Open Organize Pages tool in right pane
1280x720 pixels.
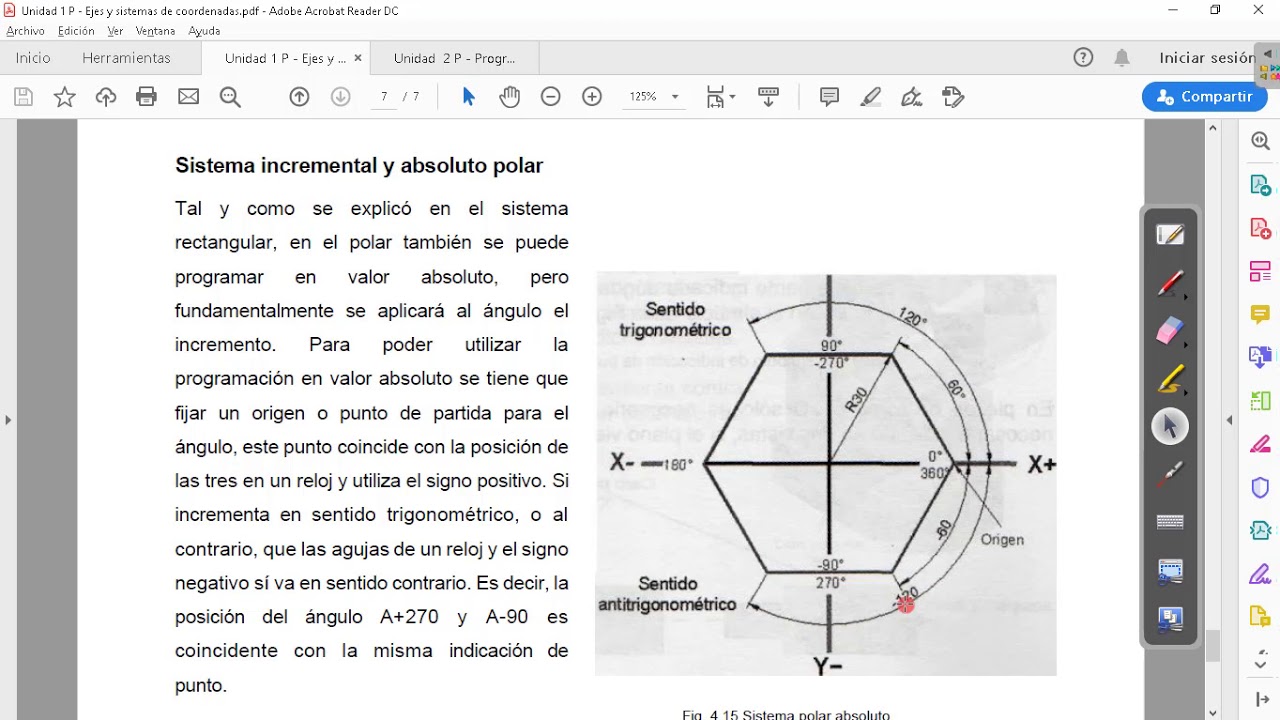1260,401
